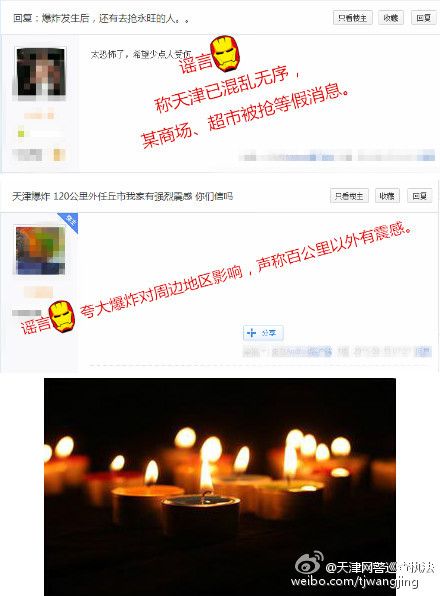
Task: Click the Iron Man mask beside the lower 谣言 stamp
Action: coord(62,317)
